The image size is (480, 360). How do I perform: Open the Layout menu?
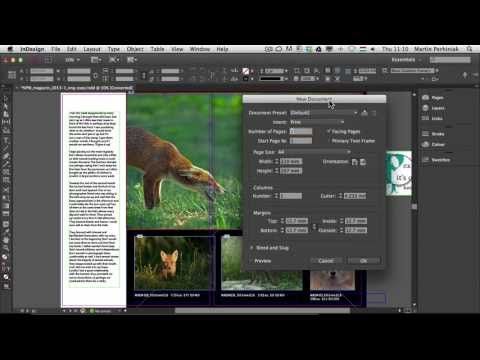click(92, 49)
